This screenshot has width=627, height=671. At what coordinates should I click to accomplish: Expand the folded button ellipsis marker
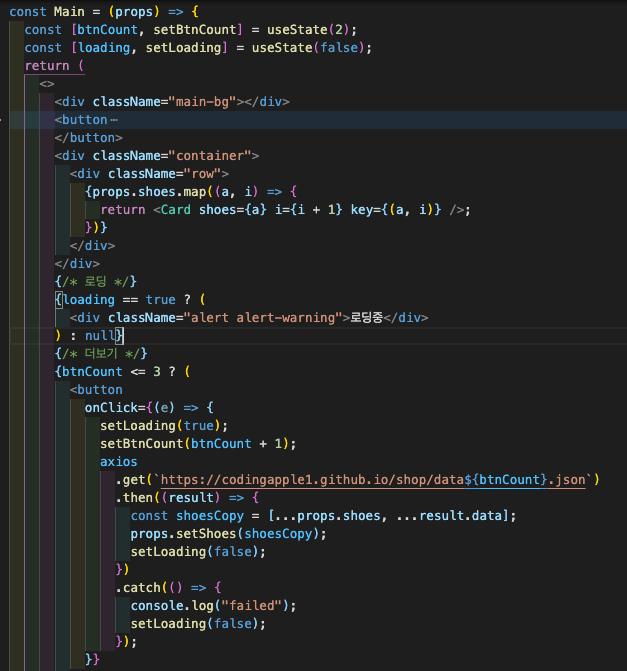[x=113, y=120]
